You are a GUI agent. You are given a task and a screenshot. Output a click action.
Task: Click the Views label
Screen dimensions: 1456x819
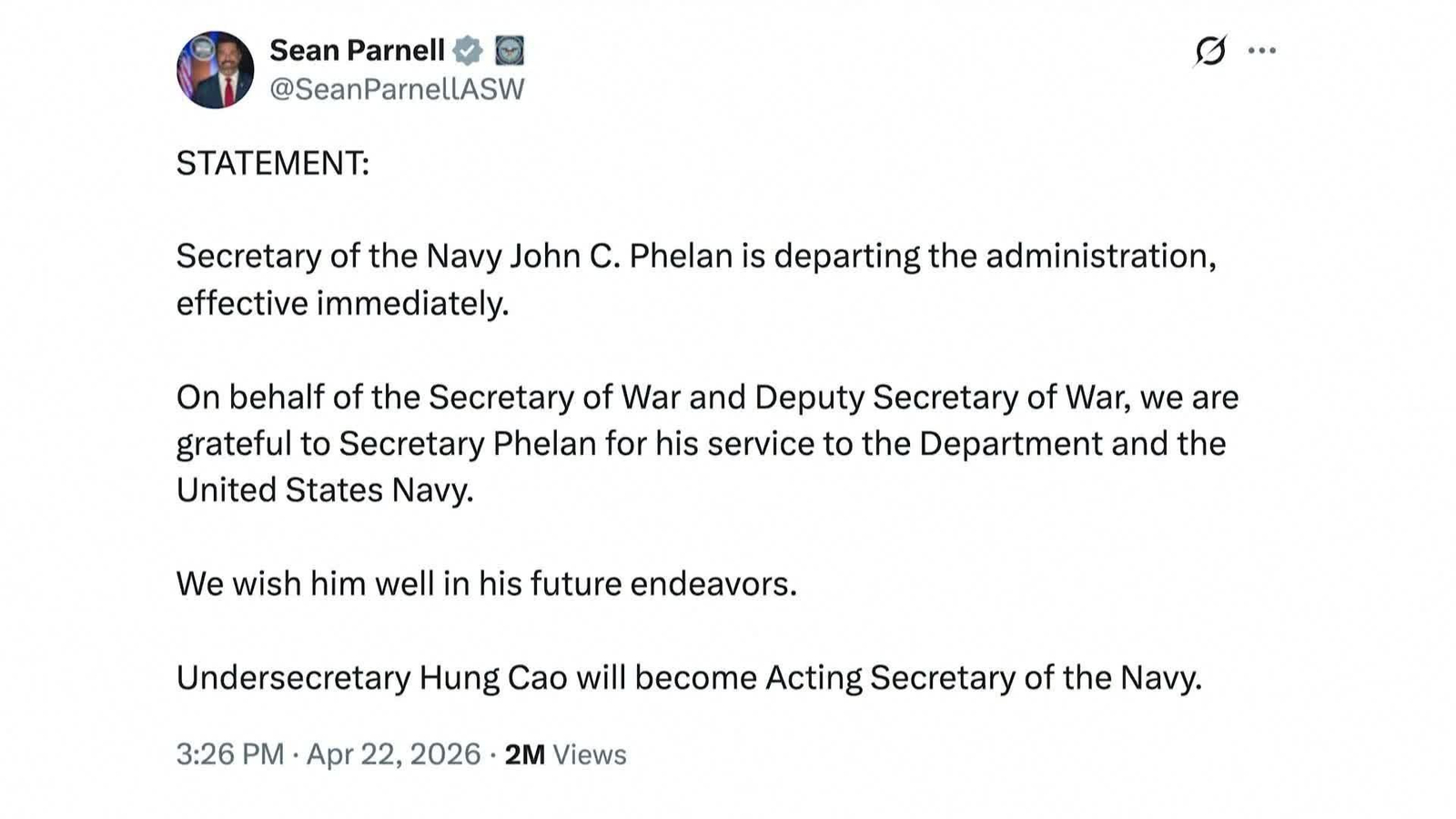[x=590, y=755]
